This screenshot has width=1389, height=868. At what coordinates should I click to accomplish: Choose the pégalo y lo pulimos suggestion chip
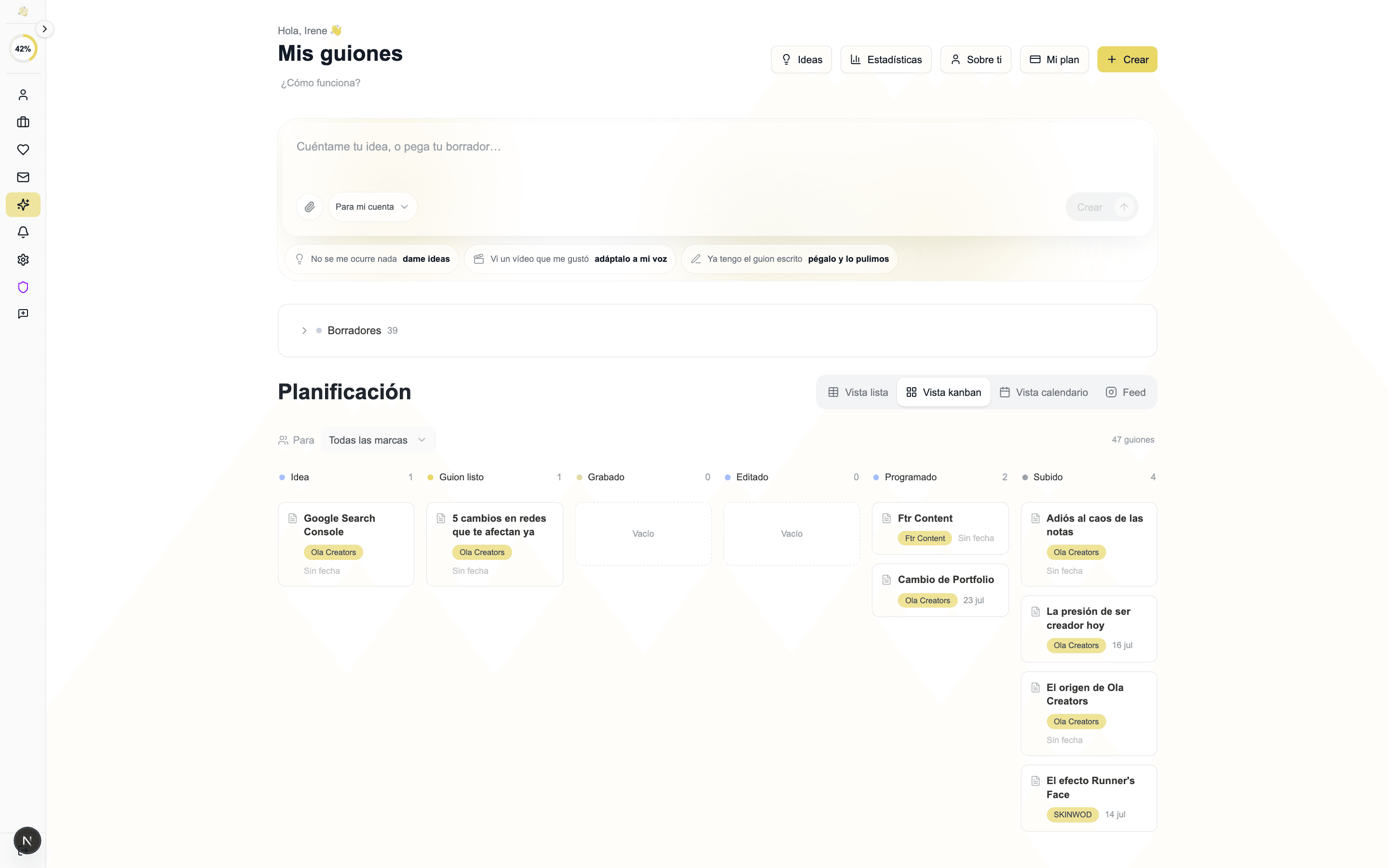(789, 259)
